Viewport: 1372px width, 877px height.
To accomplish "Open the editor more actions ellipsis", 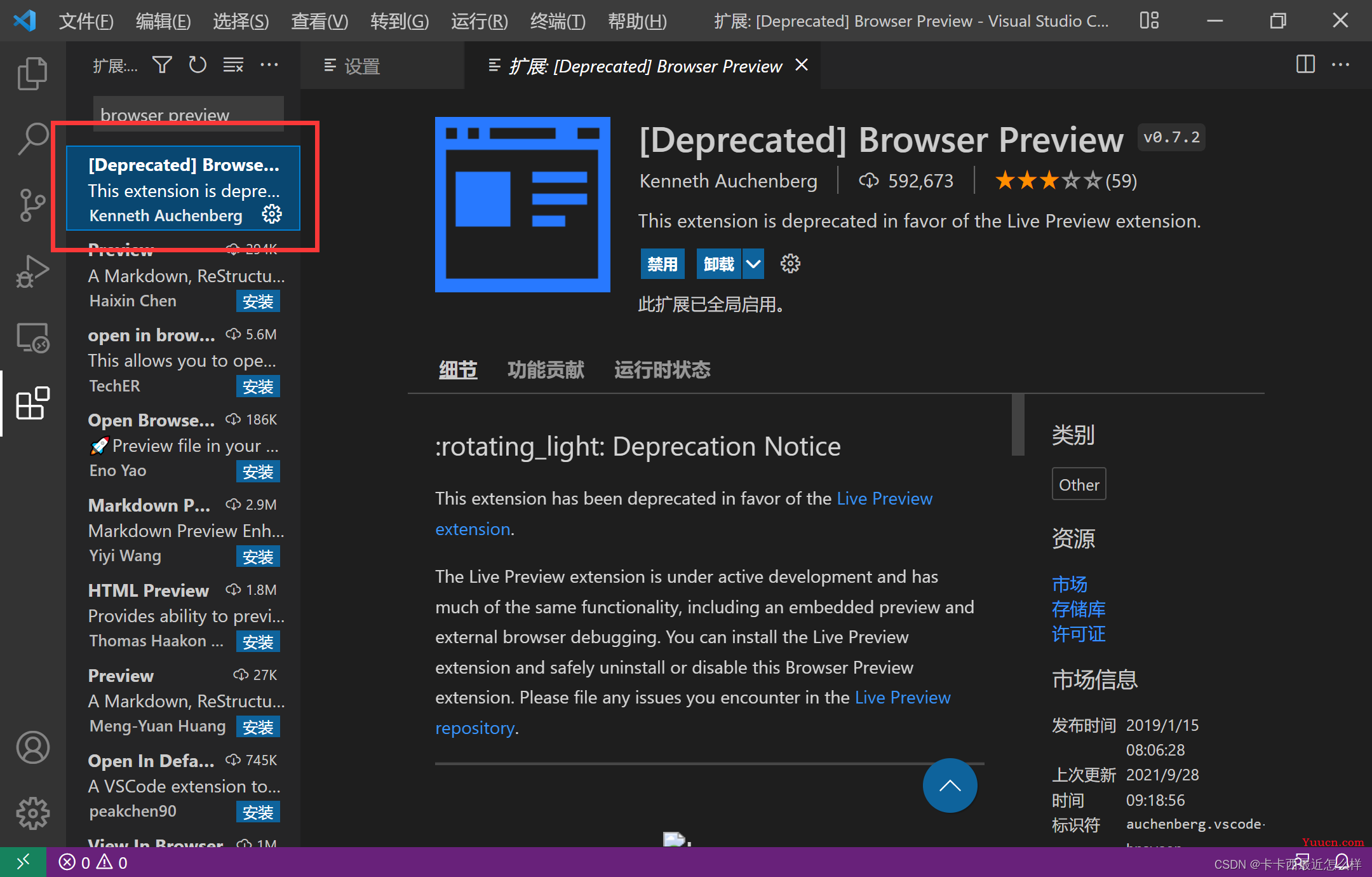I will 1340,65.
